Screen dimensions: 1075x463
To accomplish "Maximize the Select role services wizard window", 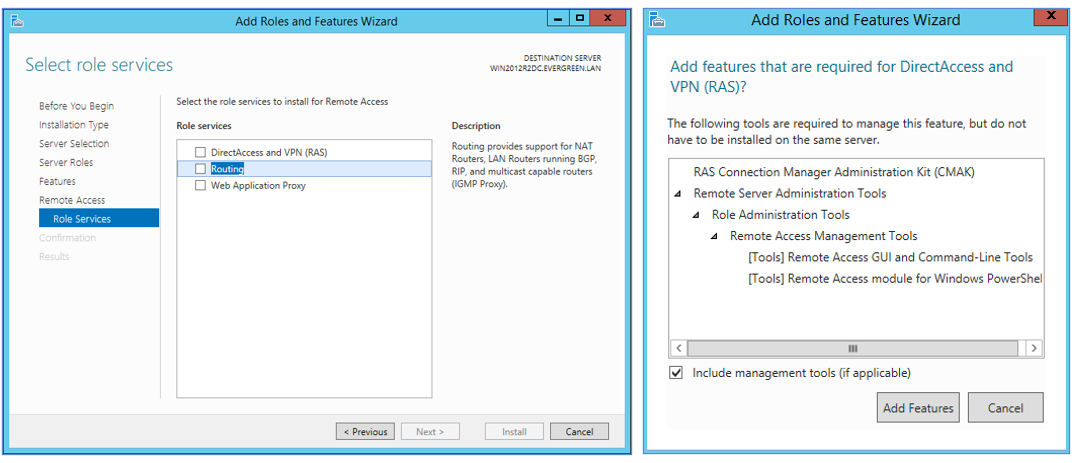I will click(578, 19).
